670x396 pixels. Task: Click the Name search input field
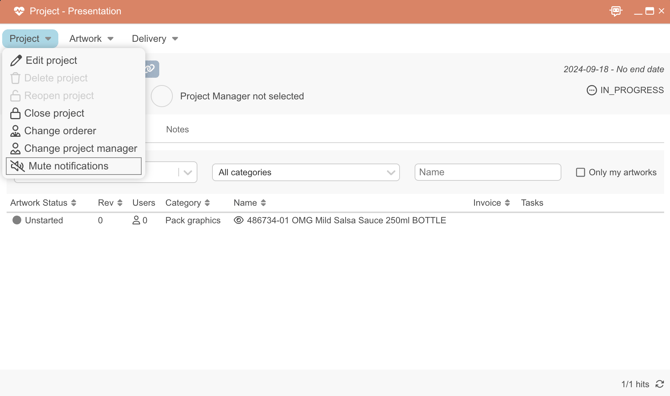[488, 172]
